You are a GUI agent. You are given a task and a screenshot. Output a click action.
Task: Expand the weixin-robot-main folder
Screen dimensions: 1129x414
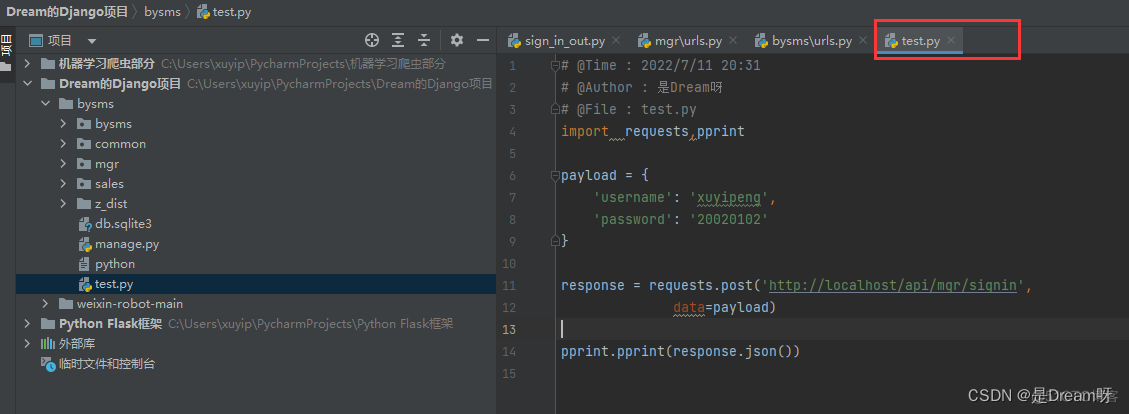pos(45,304)
